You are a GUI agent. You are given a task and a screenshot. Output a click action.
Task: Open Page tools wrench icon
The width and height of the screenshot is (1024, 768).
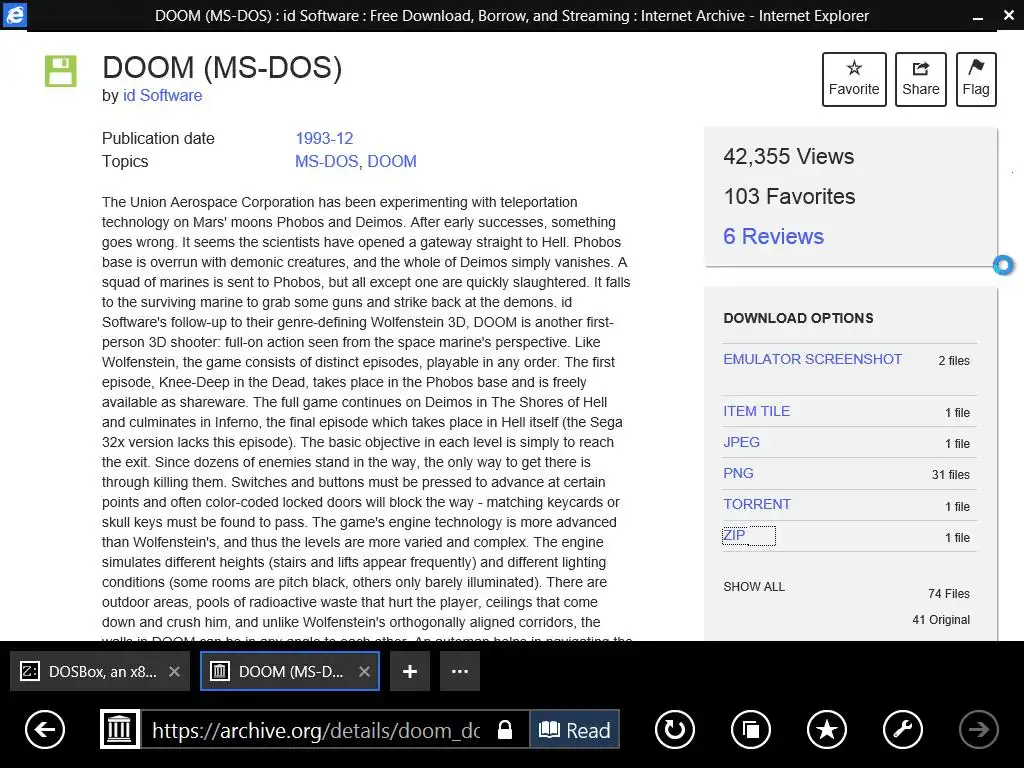tap(903, 729)
